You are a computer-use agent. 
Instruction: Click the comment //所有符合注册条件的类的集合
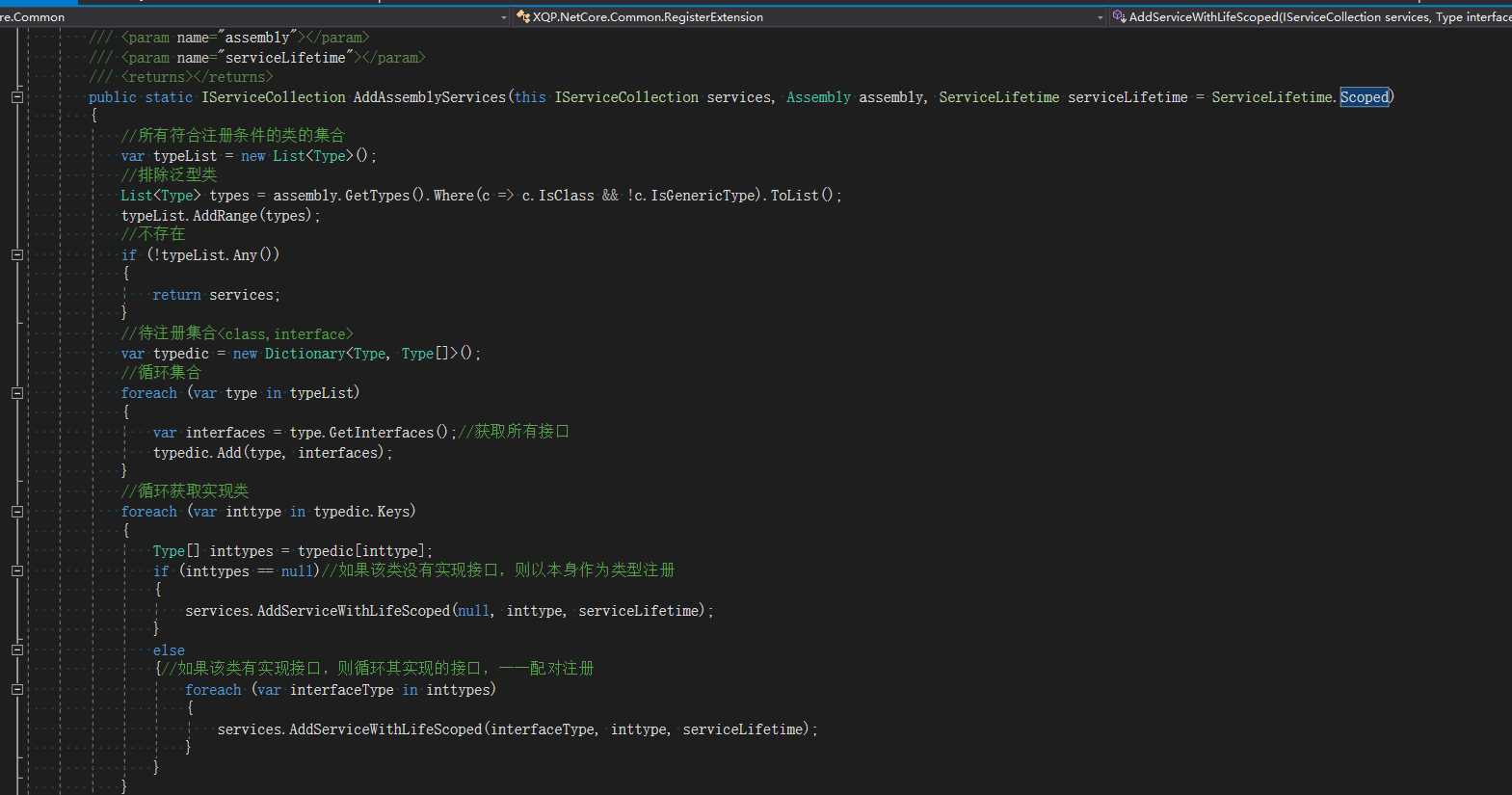[x=232, y=136]
